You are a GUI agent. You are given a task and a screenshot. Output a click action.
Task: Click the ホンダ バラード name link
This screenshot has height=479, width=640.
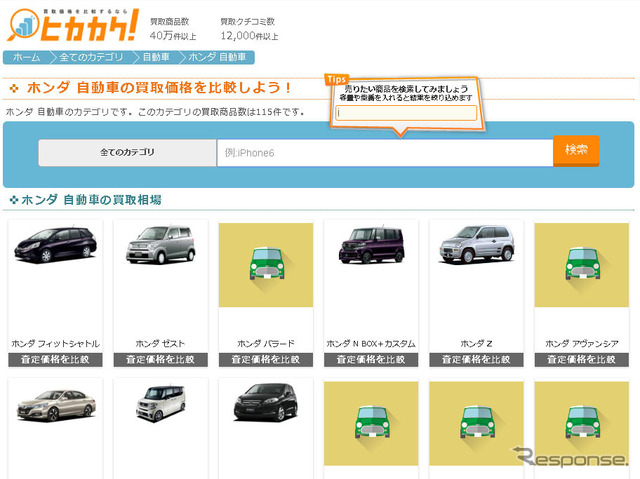(x=266, y=344)
